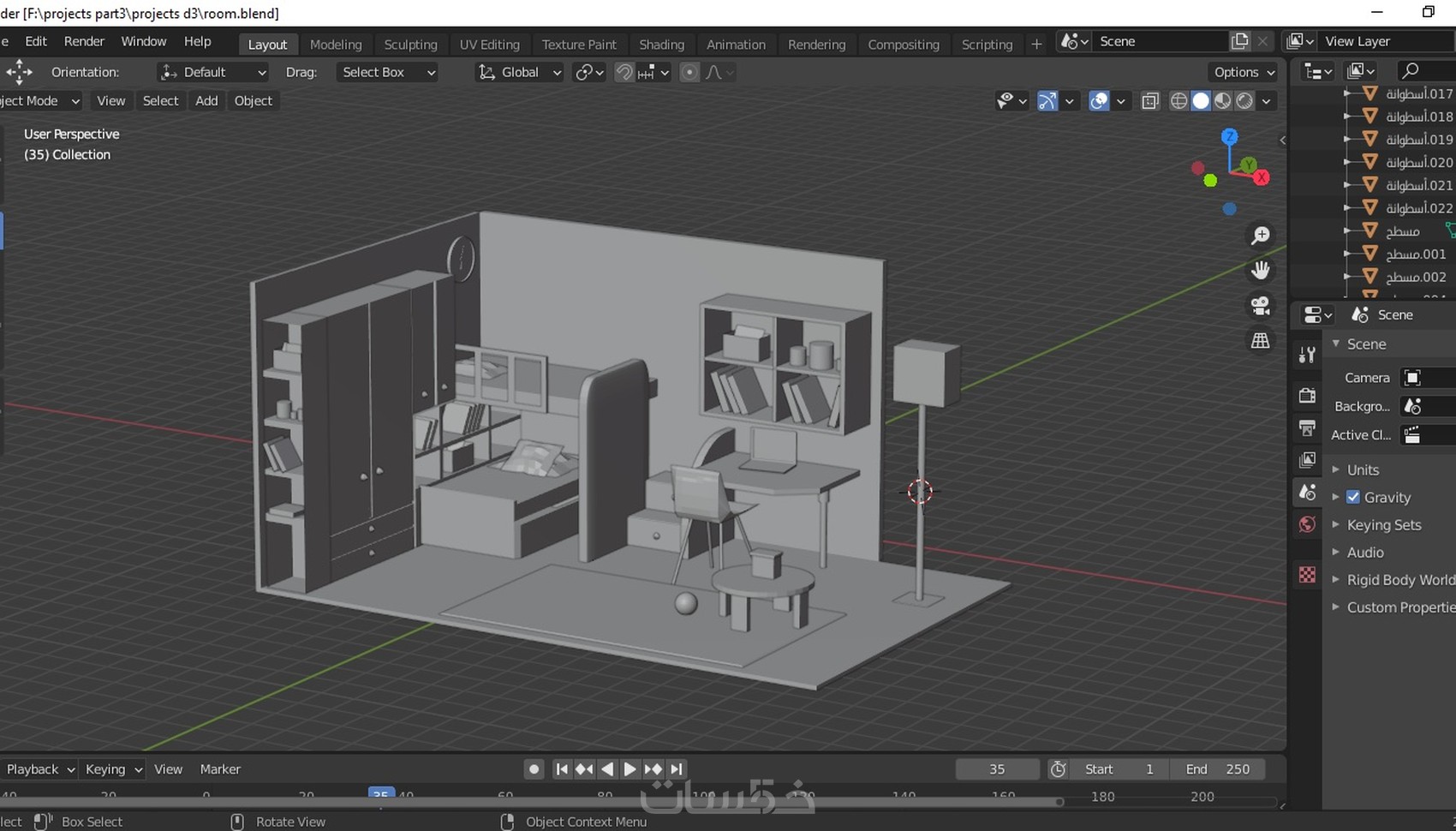This screenshot has width=1456, height=831.
Task: Click the zoom magnifier icon in viewport
Action: [x=1260, y=236]
